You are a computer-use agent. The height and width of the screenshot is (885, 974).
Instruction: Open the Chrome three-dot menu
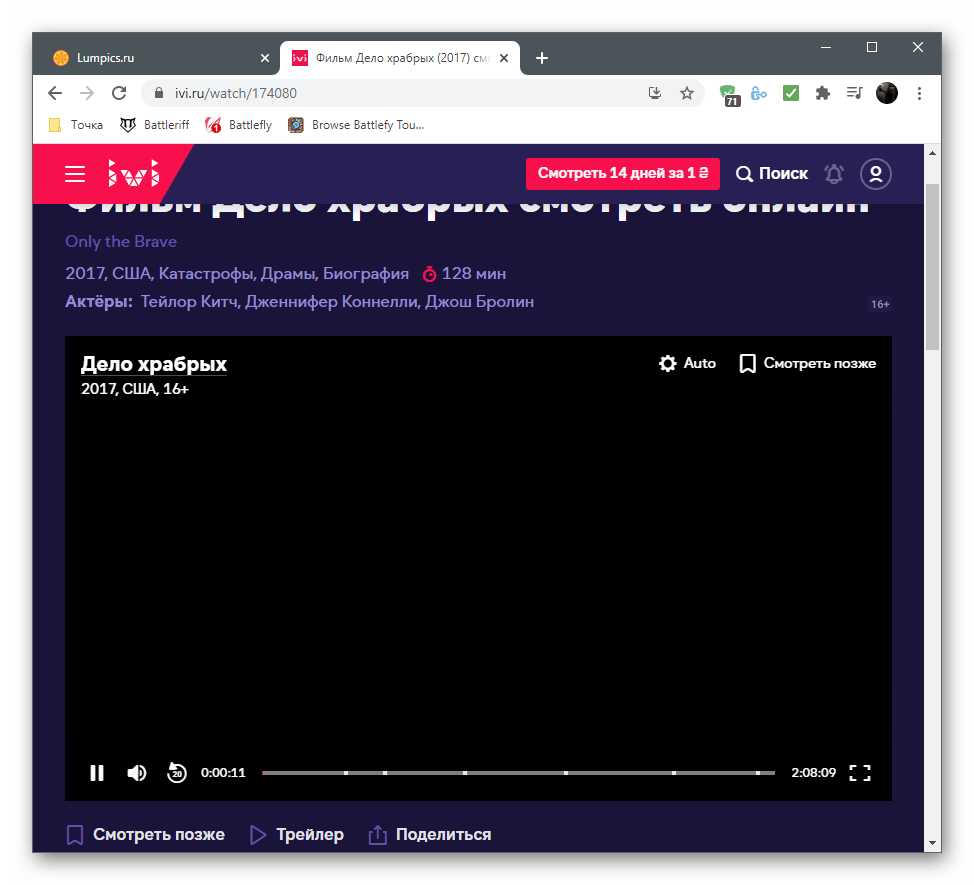coord(919,93)
